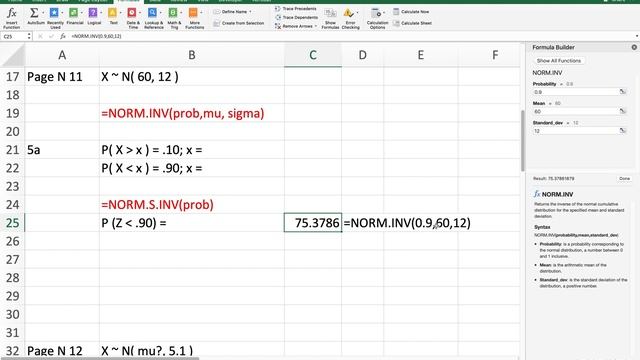Expand the Define Name dropdown arrow

250,12
